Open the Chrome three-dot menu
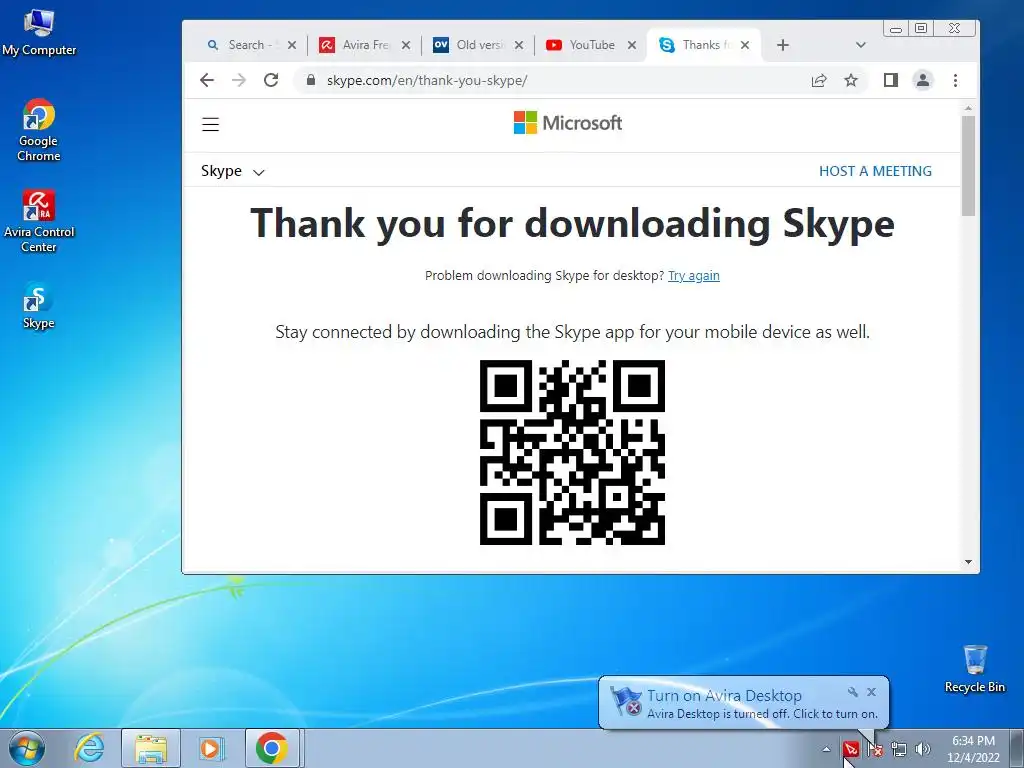 tap(955, 80)
